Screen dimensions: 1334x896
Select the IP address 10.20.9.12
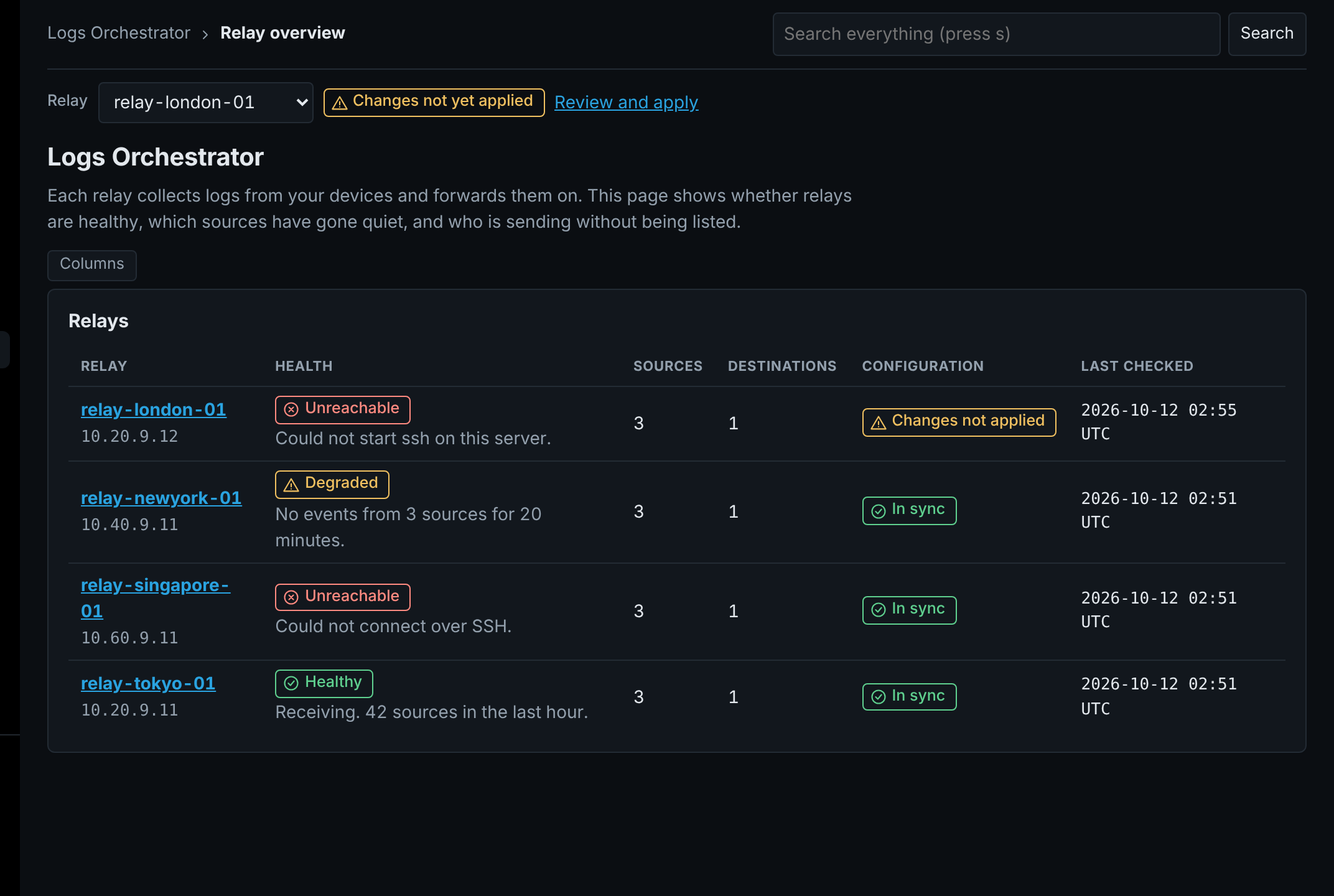point(129,436)
